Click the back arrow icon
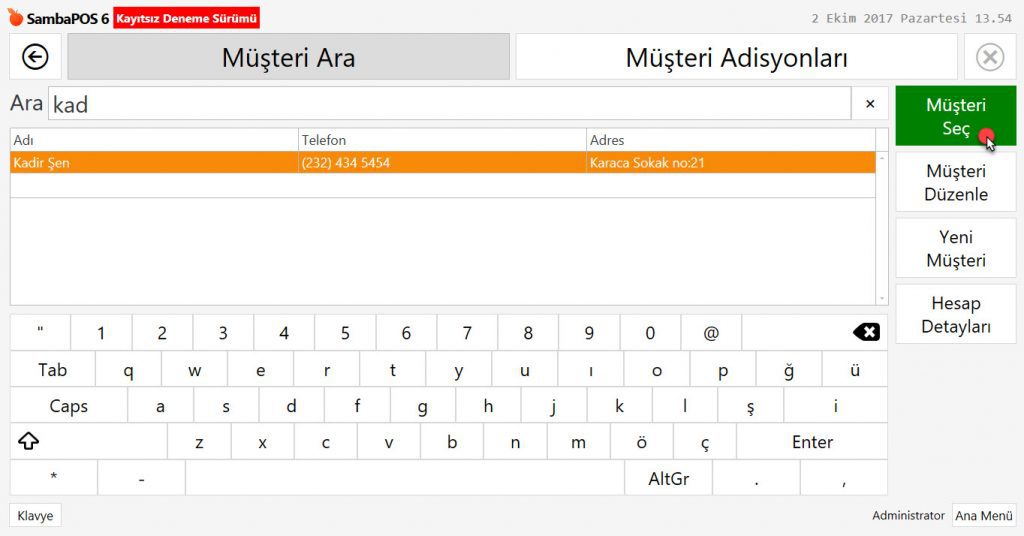This screenshot has width=1024, height=536. [x=35, y=57]
